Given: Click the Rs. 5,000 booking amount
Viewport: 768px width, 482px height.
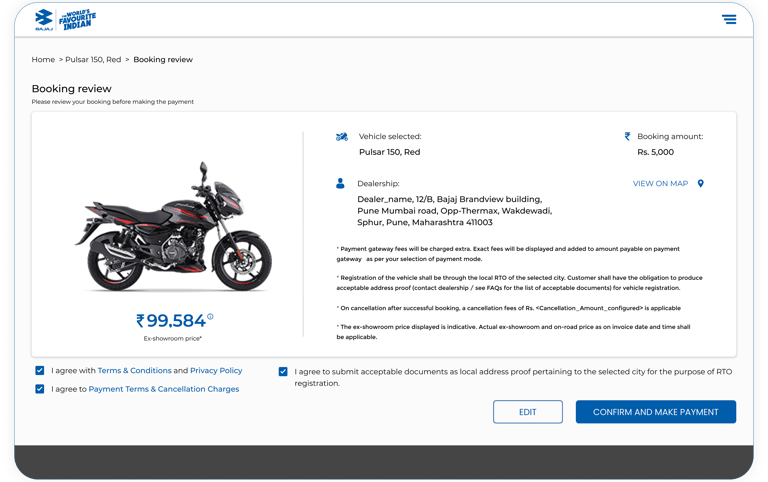Looking at the screenshot, I should click(x=655, y=152).
